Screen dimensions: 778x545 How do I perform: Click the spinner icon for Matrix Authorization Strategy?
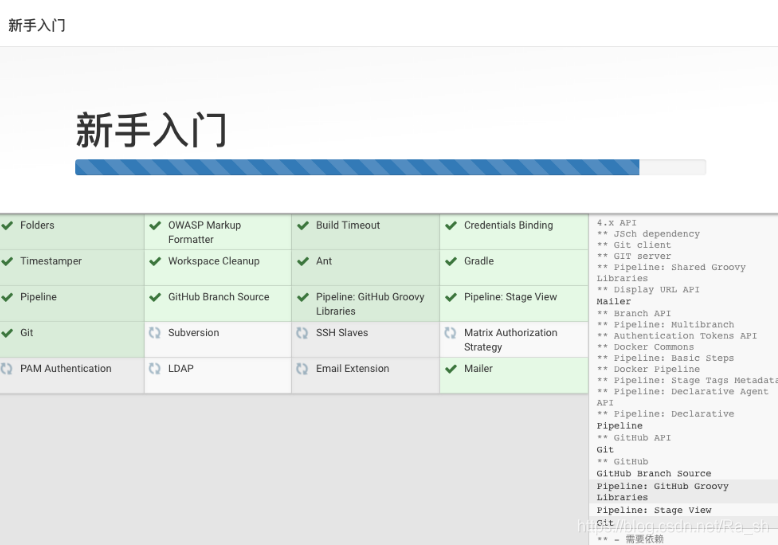coord(450,333)
